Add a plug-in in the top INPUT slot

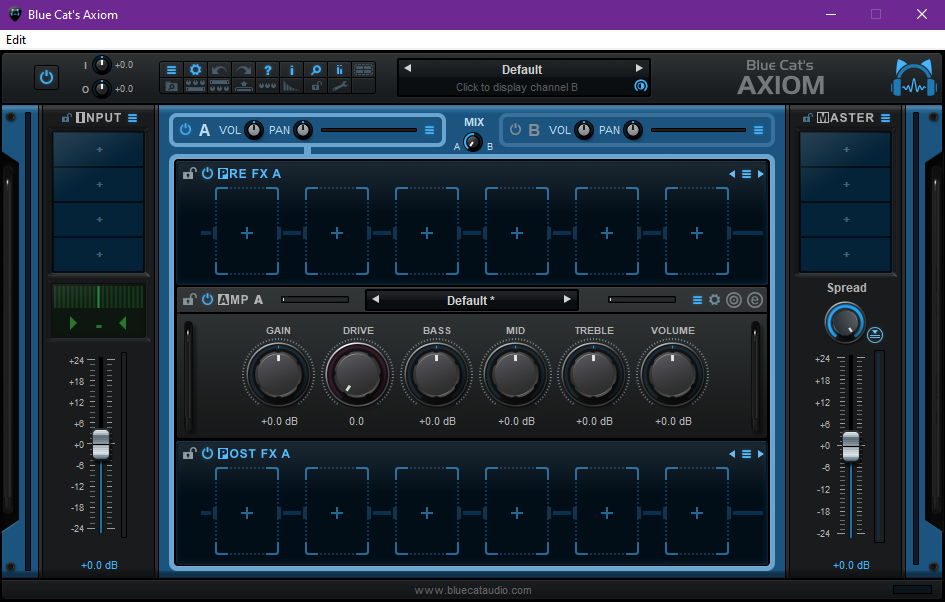point(99,149)
